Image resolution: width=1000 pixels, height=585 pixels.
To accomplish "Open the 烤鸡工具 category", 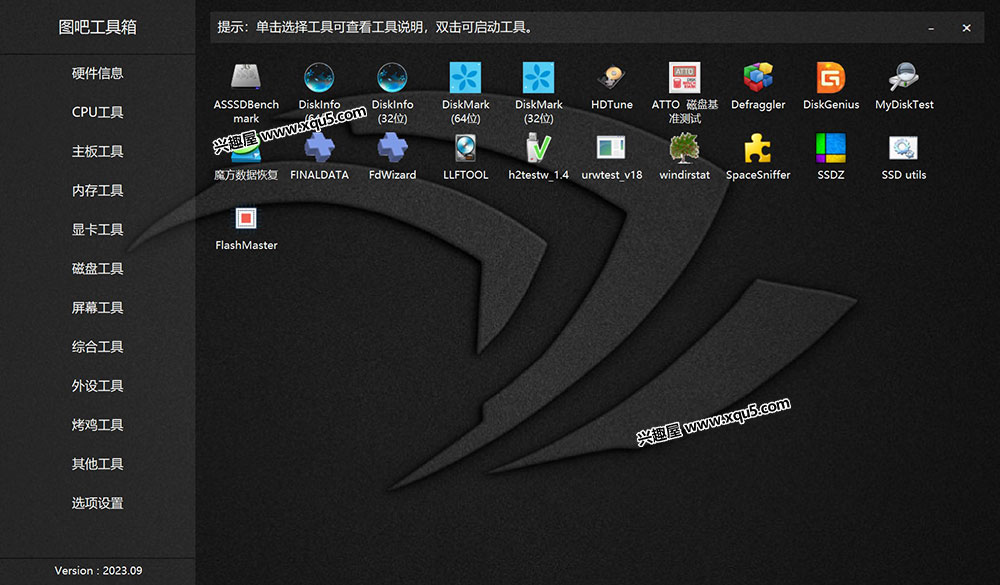I will click(x=98, y=425).
